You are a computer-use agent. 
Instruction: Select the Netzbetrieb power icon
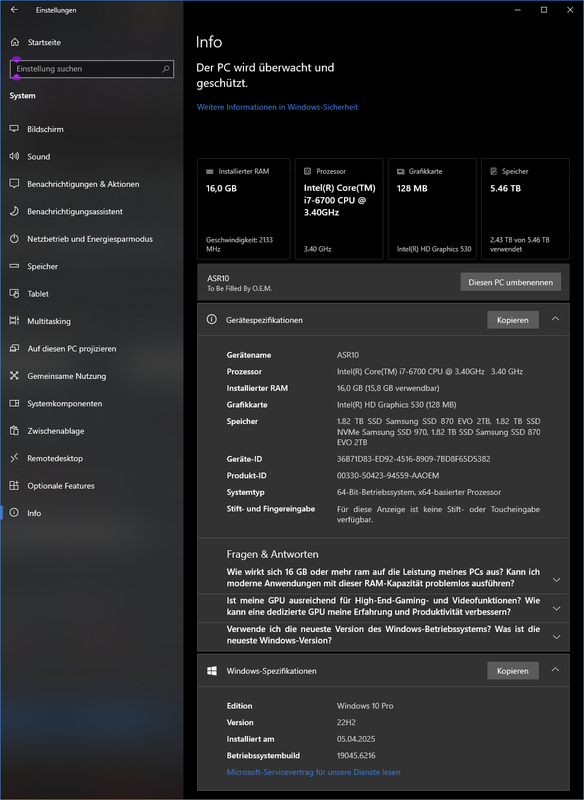coord(14,239)
